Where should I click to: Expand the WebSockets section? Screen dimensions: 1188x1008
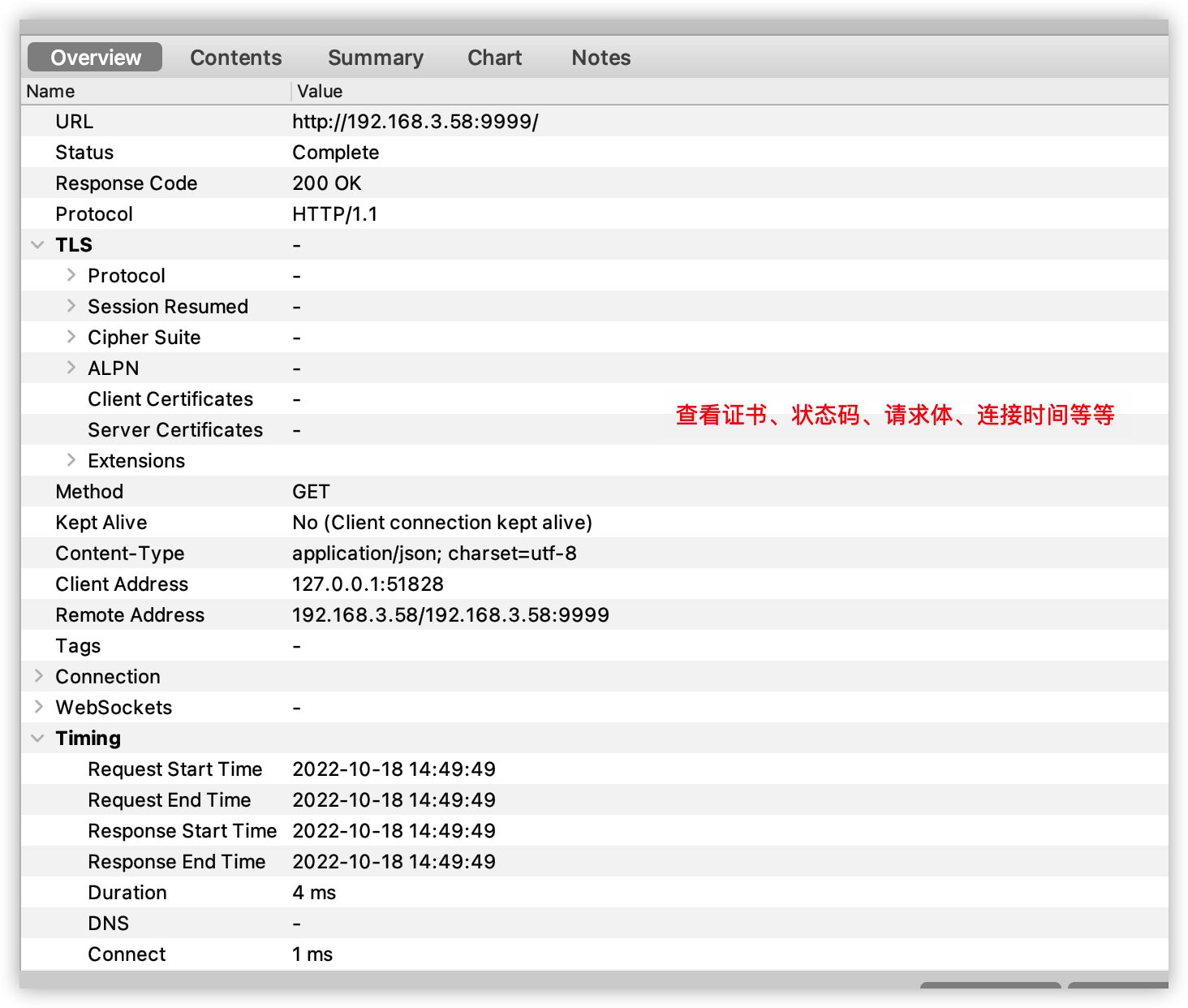(x=38, y=707)
